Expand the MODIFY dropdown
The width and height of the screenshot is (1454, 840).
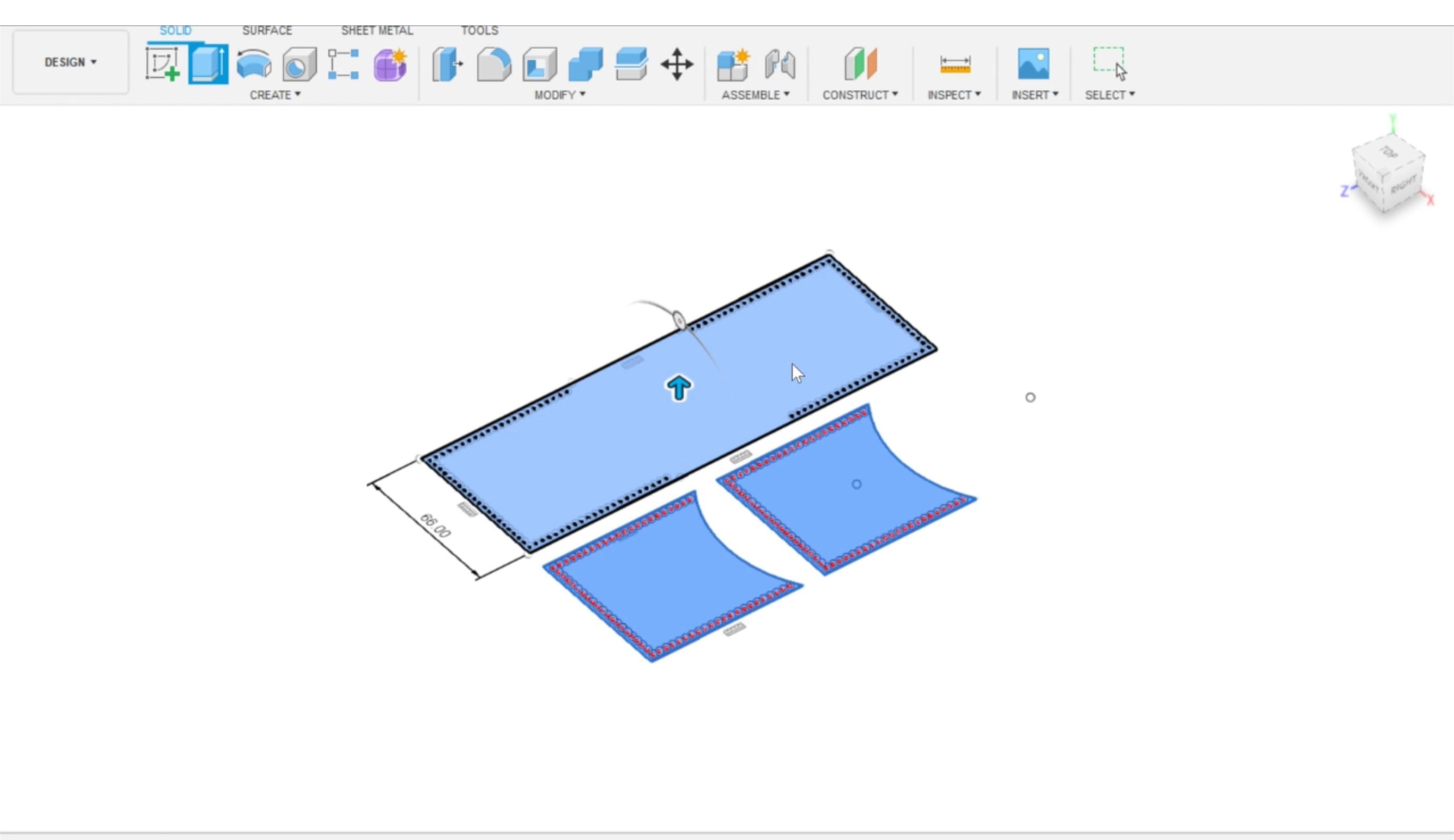[x=557, y=95]
